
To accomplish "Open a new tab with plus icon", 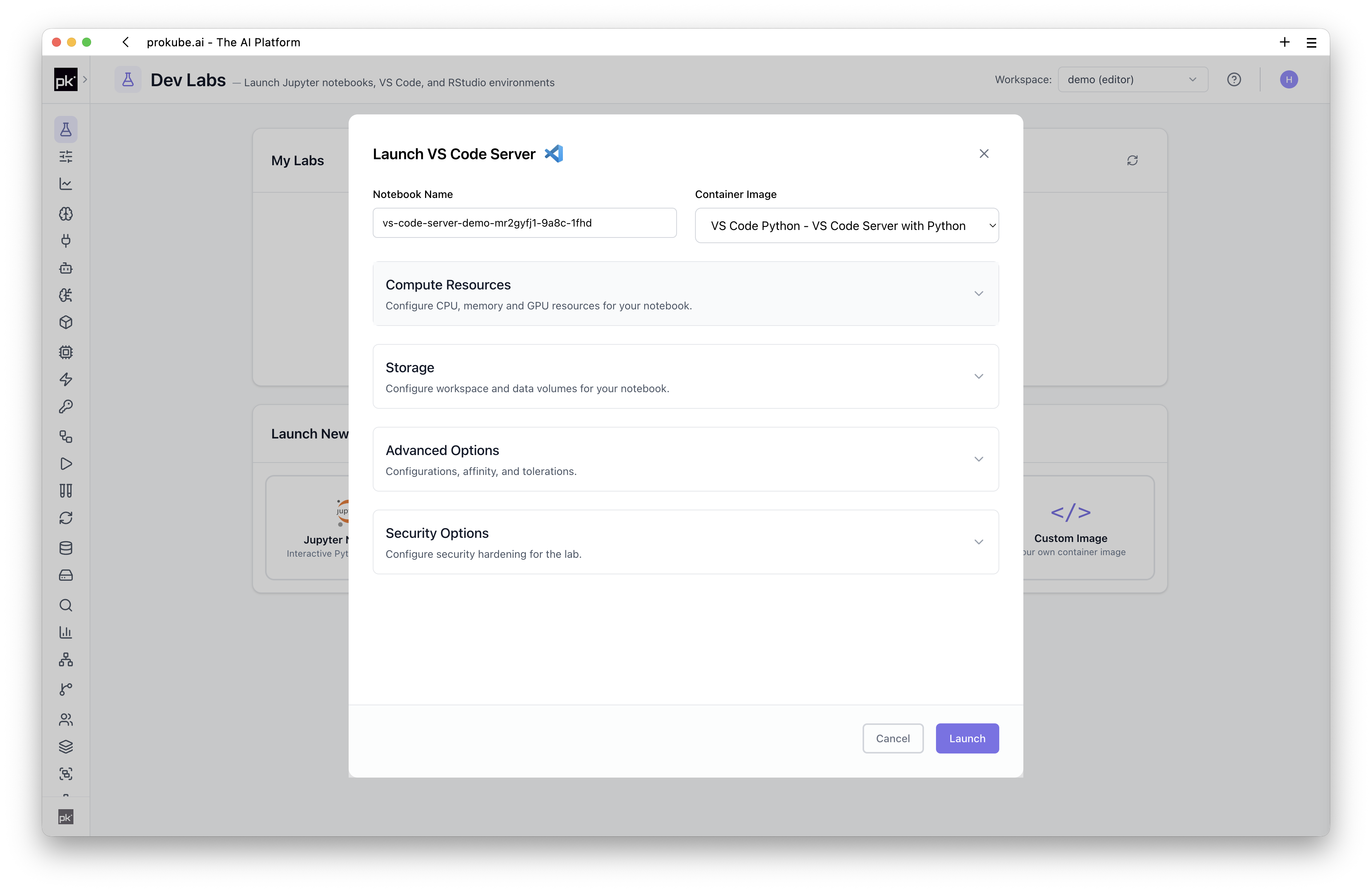I will (x=1284, y=42).
